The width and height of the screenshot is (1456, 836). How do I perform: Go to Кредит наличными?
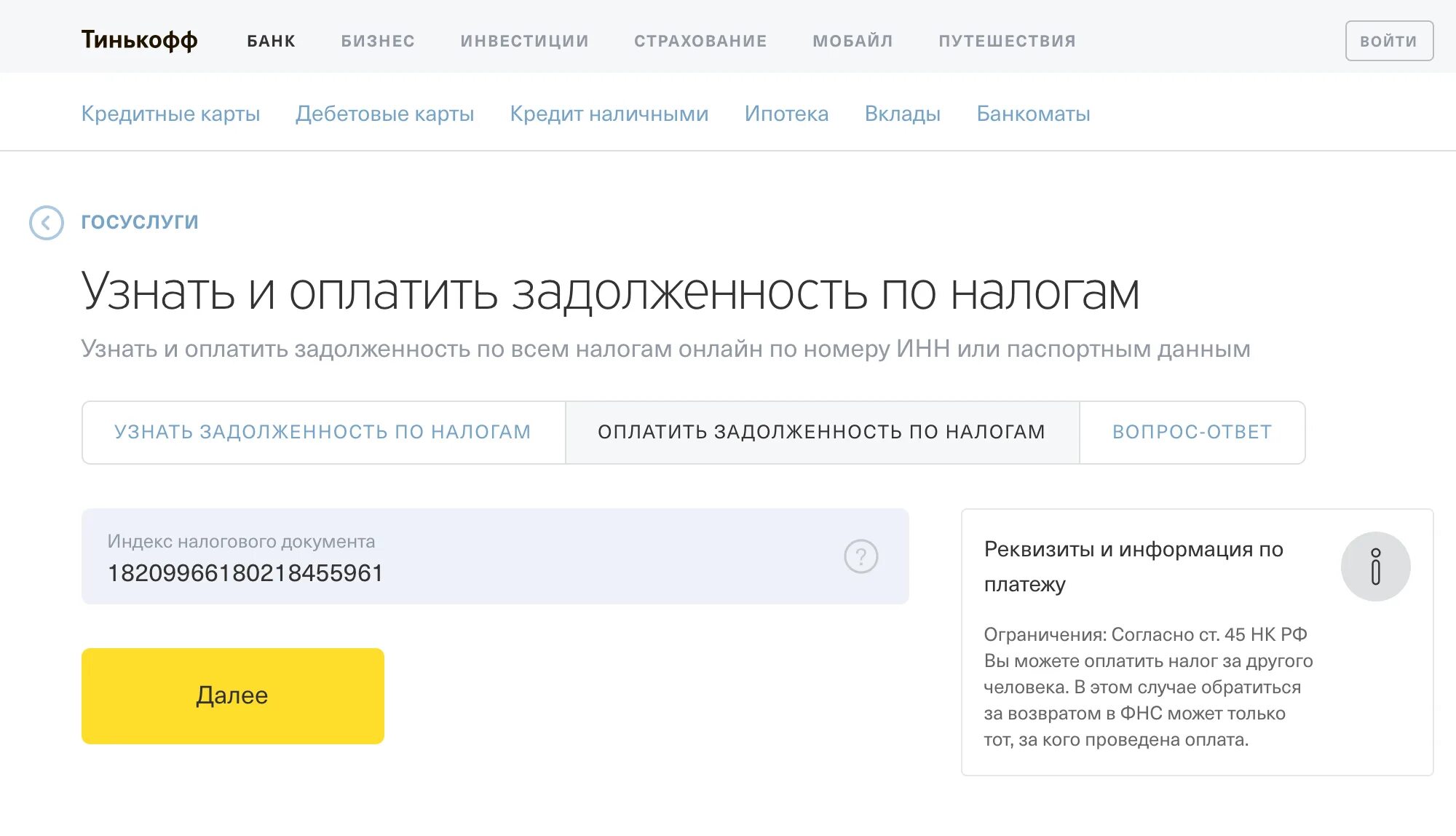(609, 114)
